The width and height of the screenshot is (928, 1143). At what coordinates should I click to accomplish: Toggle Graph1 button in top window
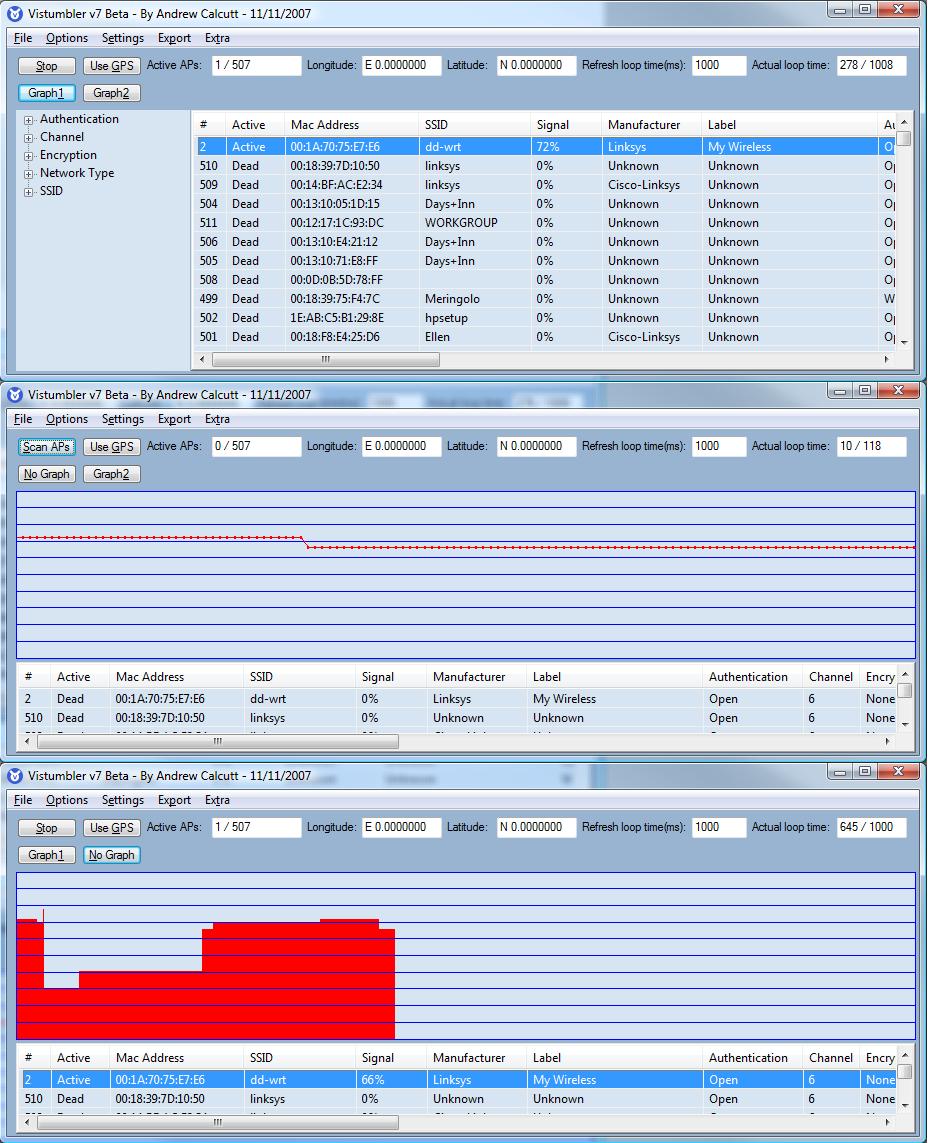(47, 93)
